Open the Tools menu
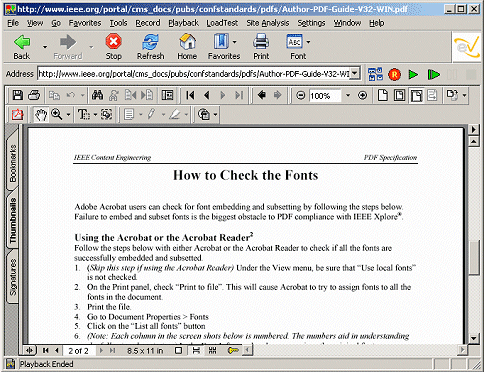484x372 pixels. [118, 23]
